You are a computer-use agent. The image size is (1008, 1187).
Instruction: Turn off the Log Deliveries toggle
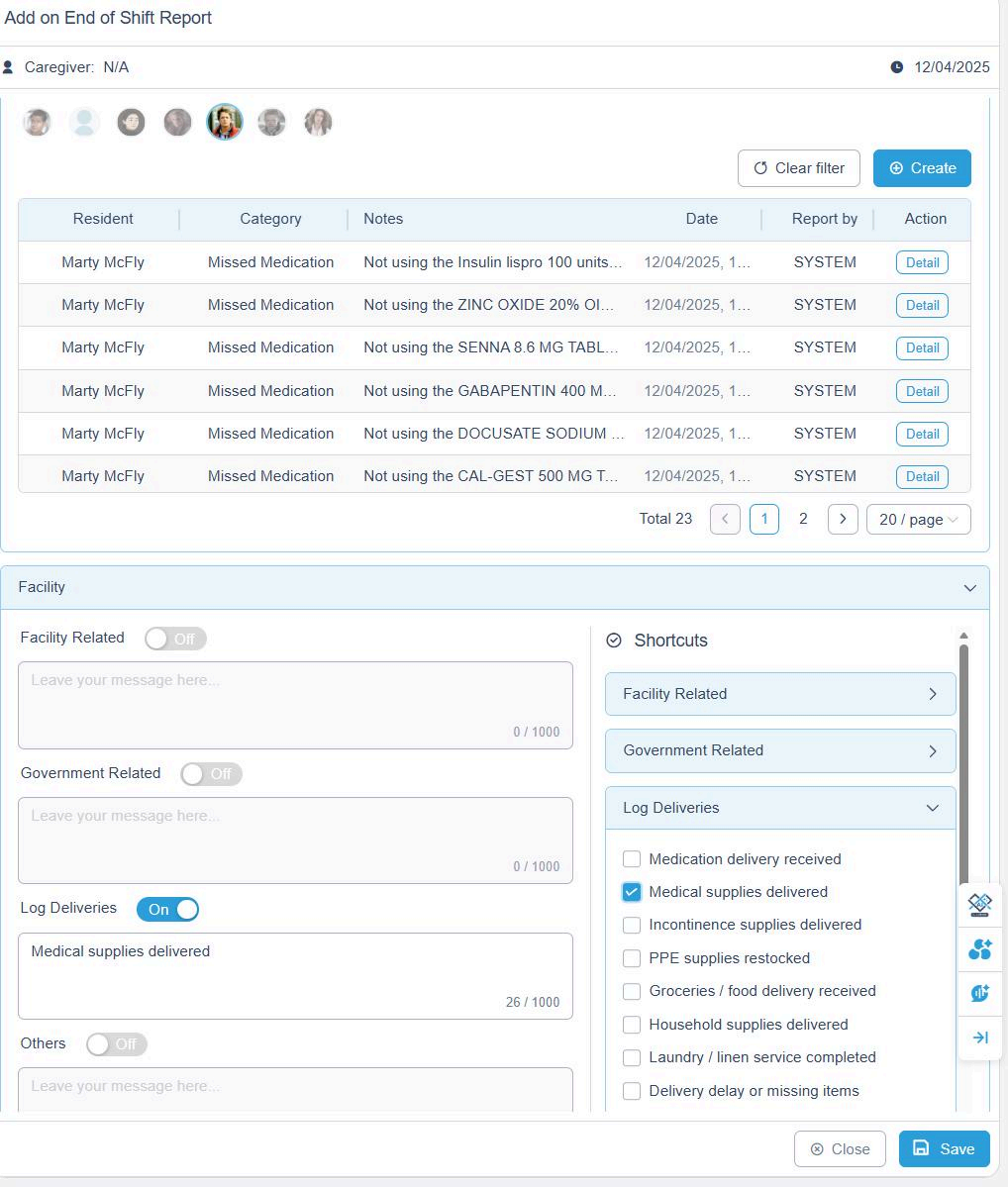167,909
